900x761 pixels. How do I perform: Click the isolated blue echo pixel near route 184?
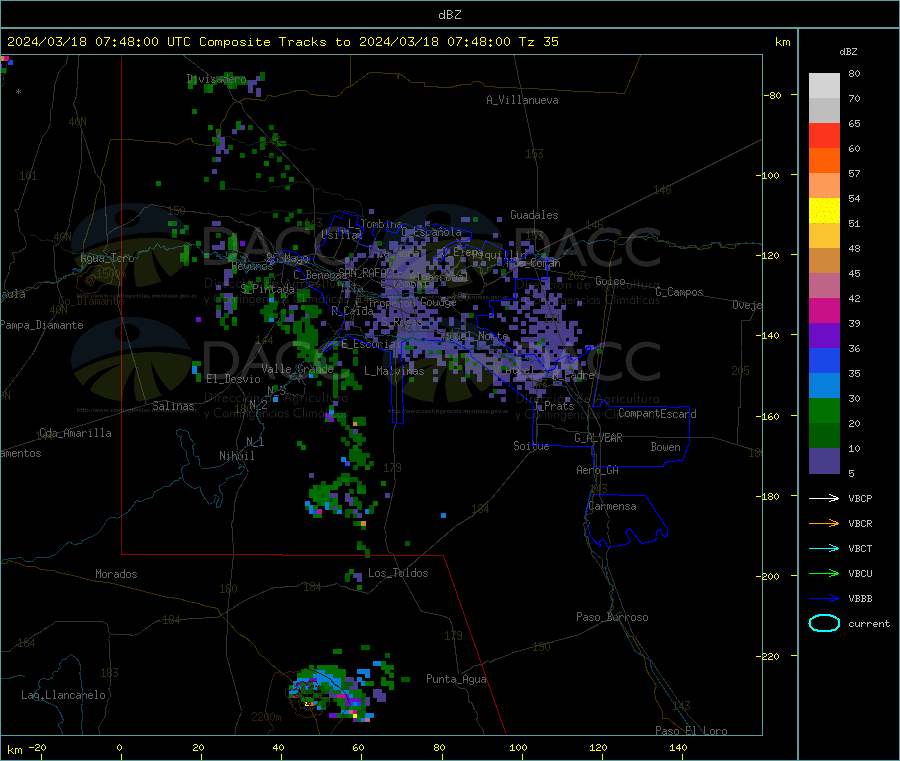click(x=443, y=515)
